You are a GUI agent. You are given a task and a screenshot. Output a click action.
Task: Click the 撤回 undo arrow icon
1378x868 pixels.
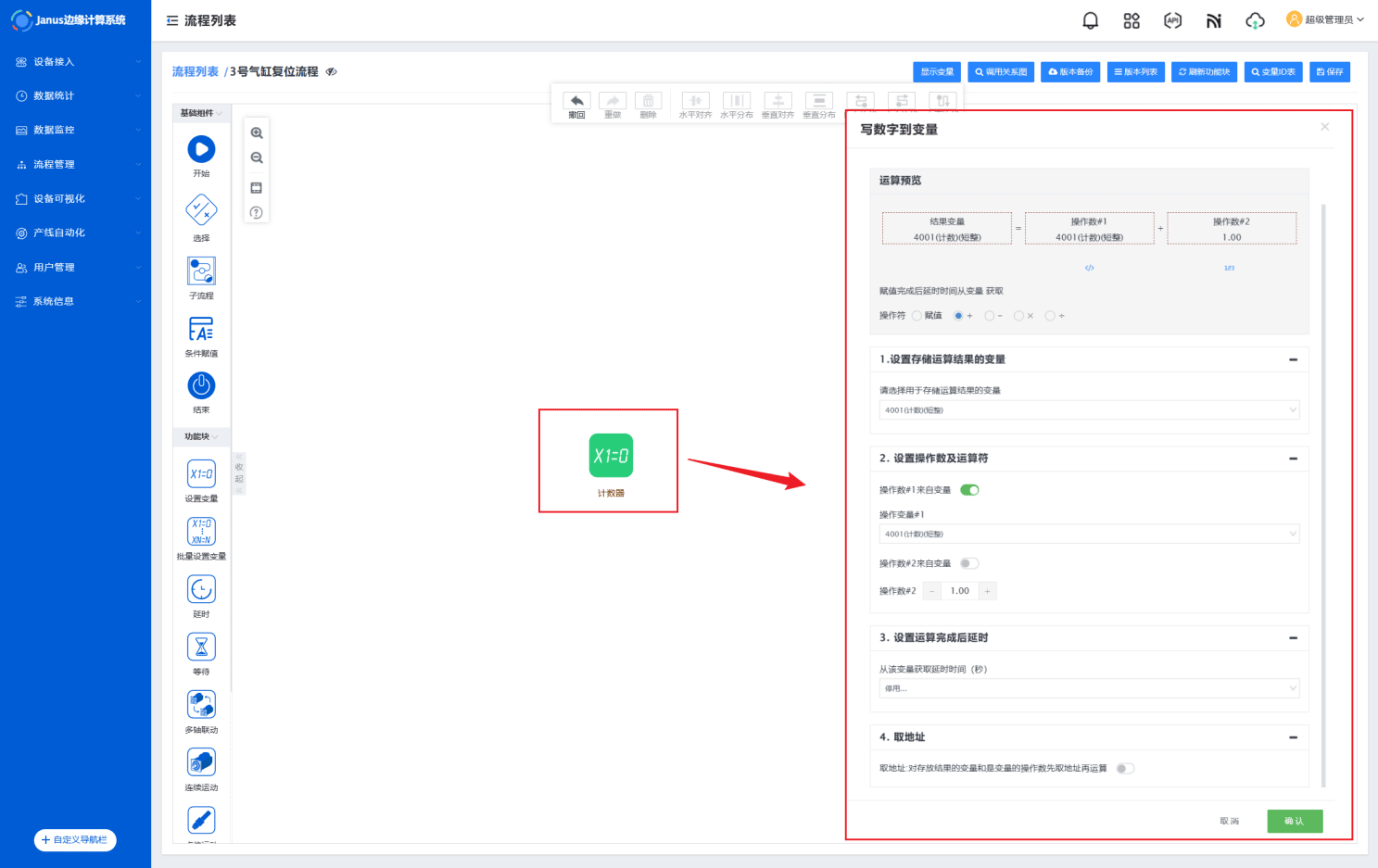(x=576, y=101)
